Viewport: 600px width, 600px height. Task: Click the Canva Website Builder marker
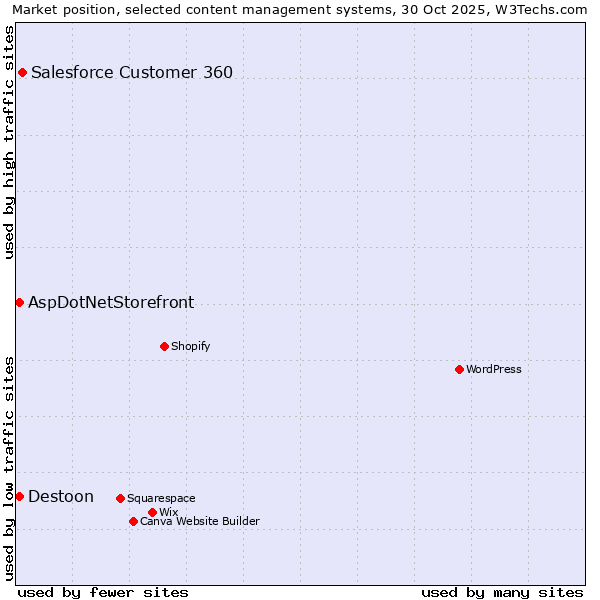(133, 521)
